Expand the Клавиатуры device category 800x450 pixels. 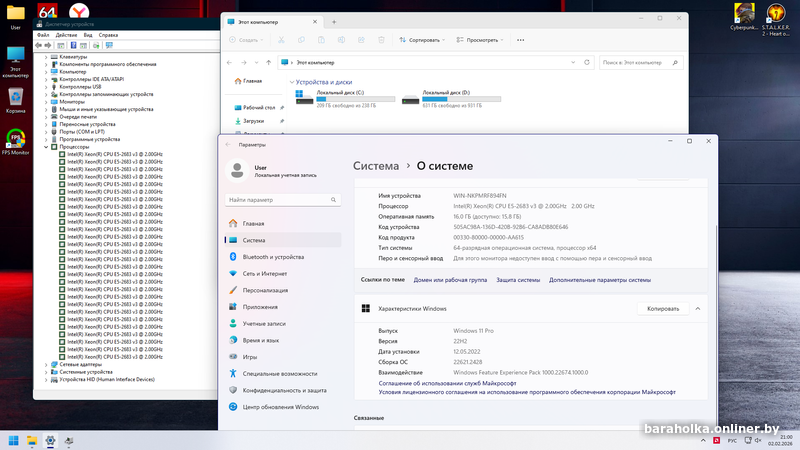click(x=47, y=57)
